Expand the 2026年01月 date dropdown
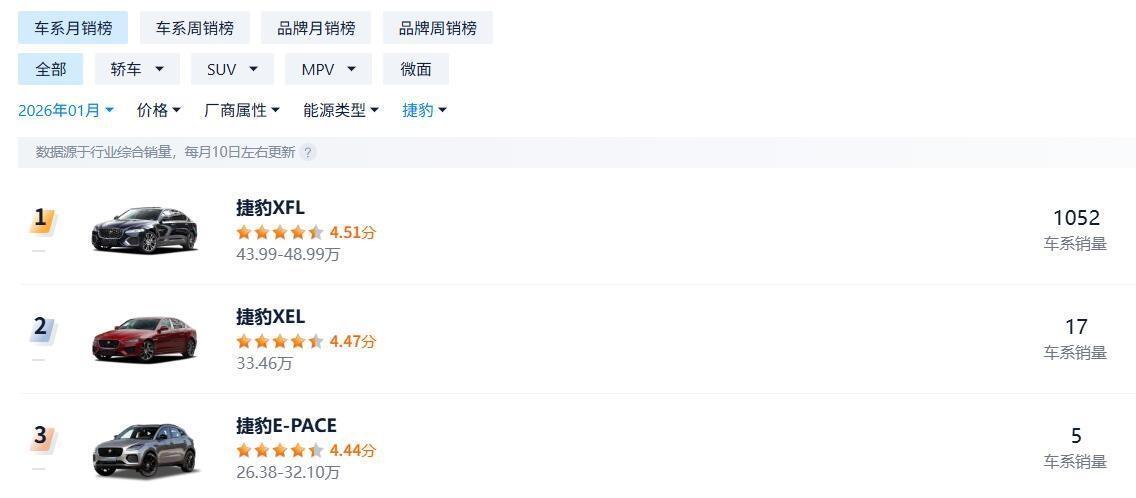Viewport: 1136px width, 498px height. pyautogui.click(x=66, y=110)
